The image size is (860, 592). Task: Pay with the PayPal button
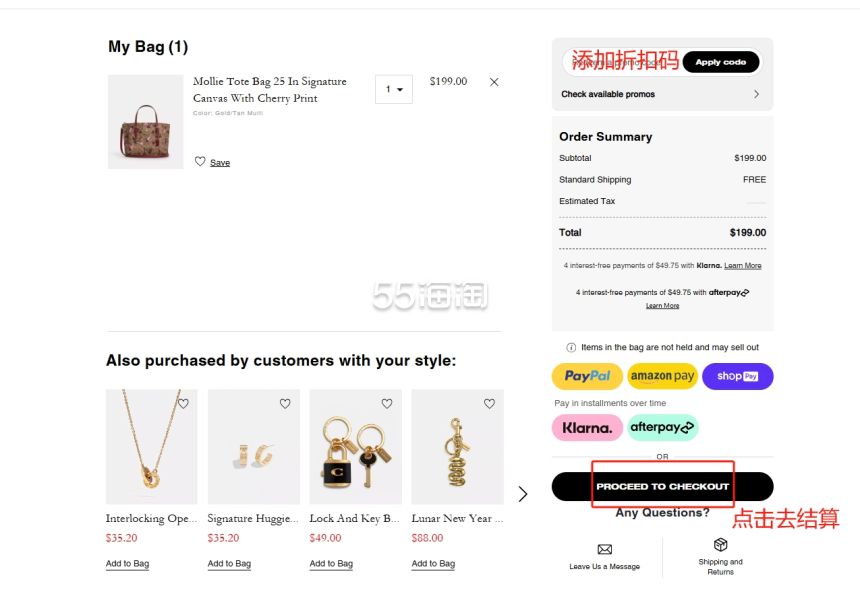pos(587,376)
